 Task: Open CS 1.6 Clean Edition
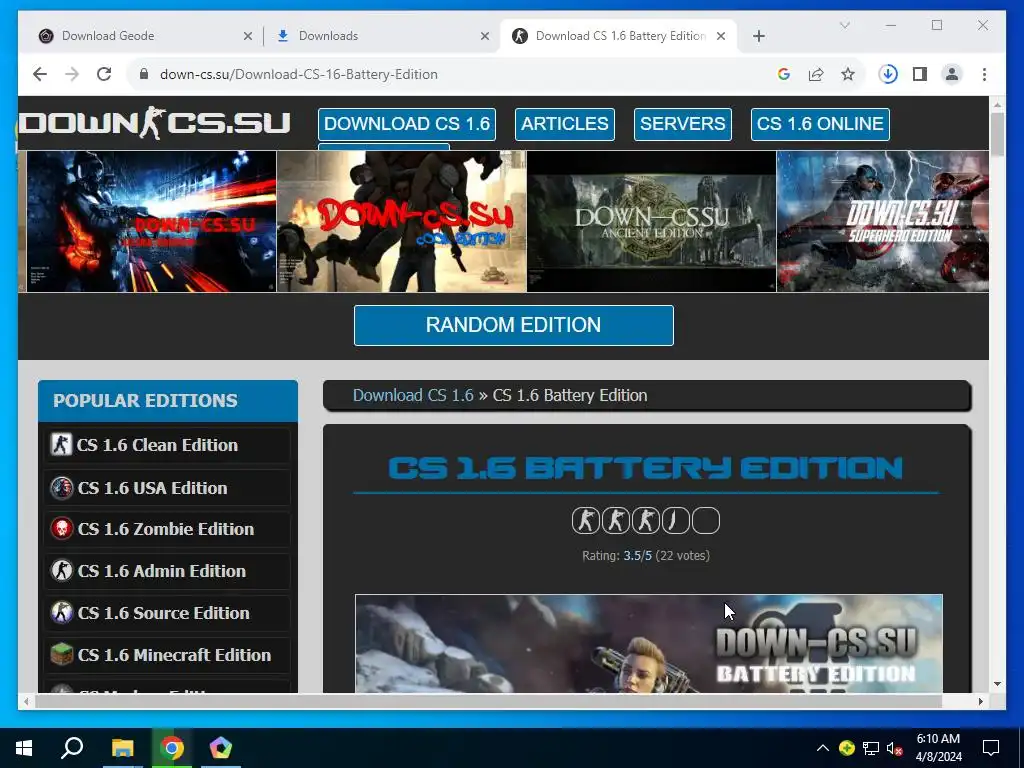coord(167,445)
